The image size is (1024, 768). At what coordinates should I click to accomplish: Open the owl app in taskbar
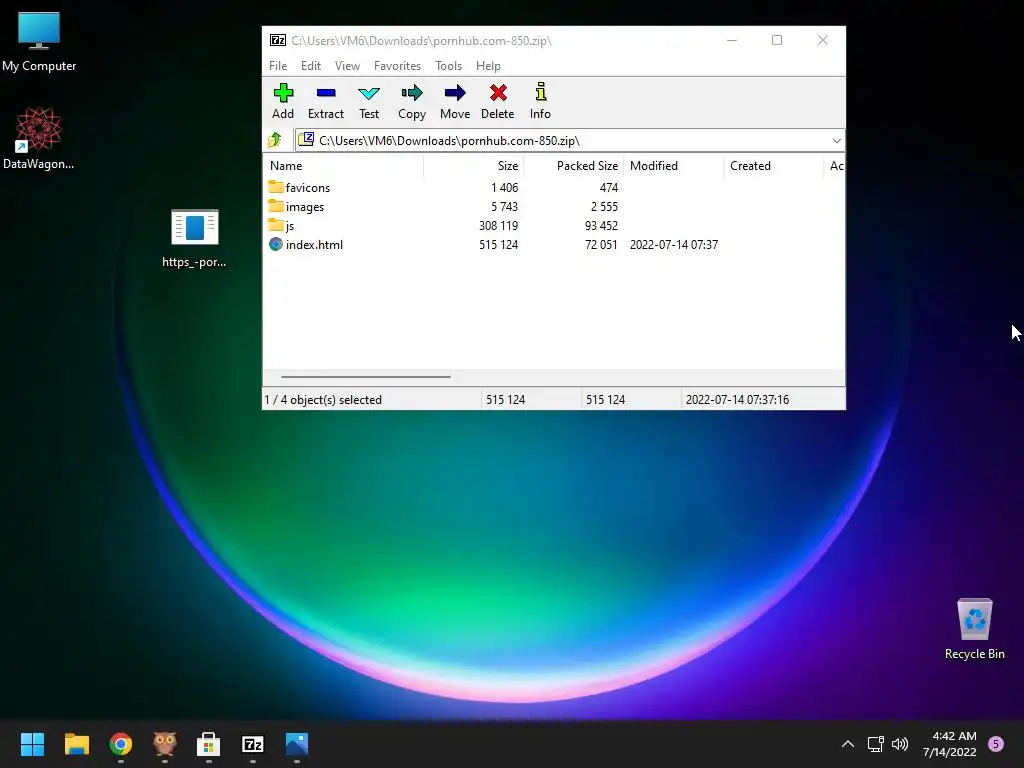165,744
